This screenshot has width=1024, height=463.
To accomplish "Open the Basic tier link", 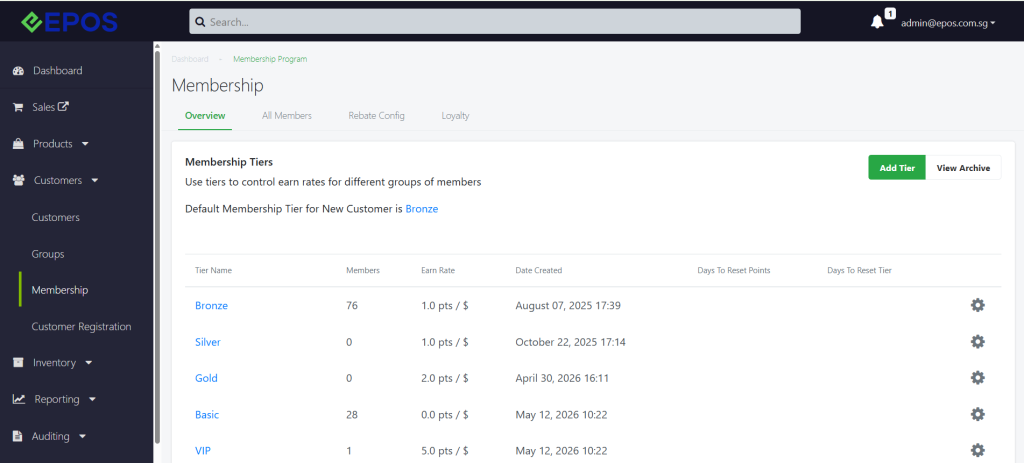I will coord(207,414).
